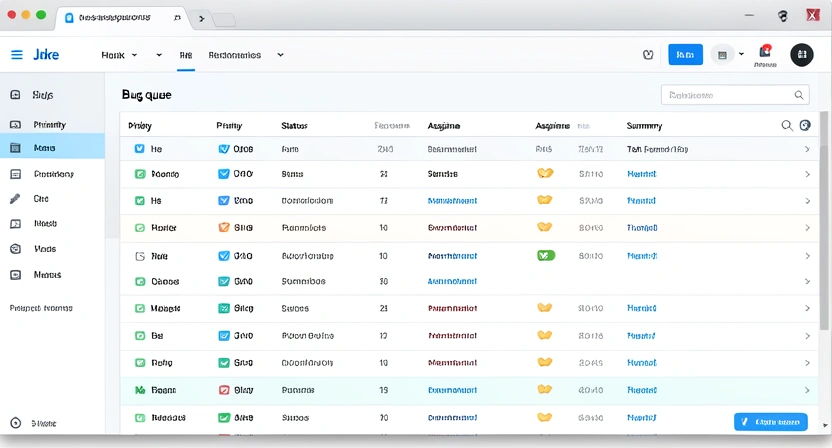This screenshot has width=832, height=448.
Task: Click the green badge in Nue row
Action: 546,255
